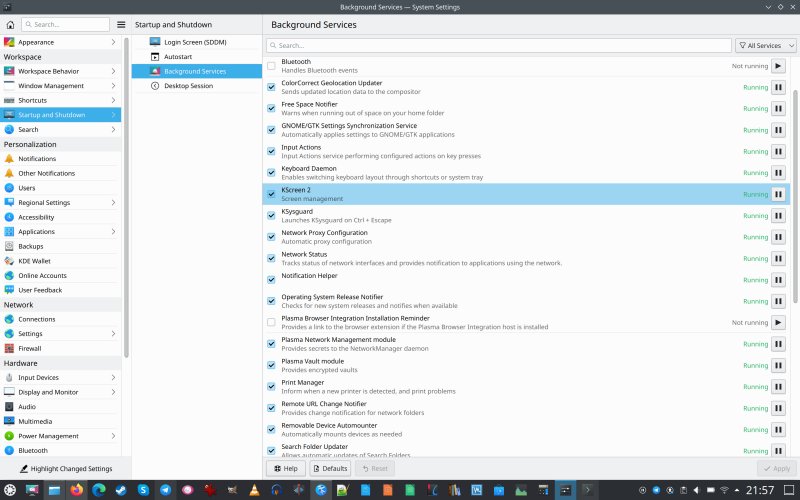Open Desktop Session page
Viewport: 800px width, 500px height.
tap(196, 86)
